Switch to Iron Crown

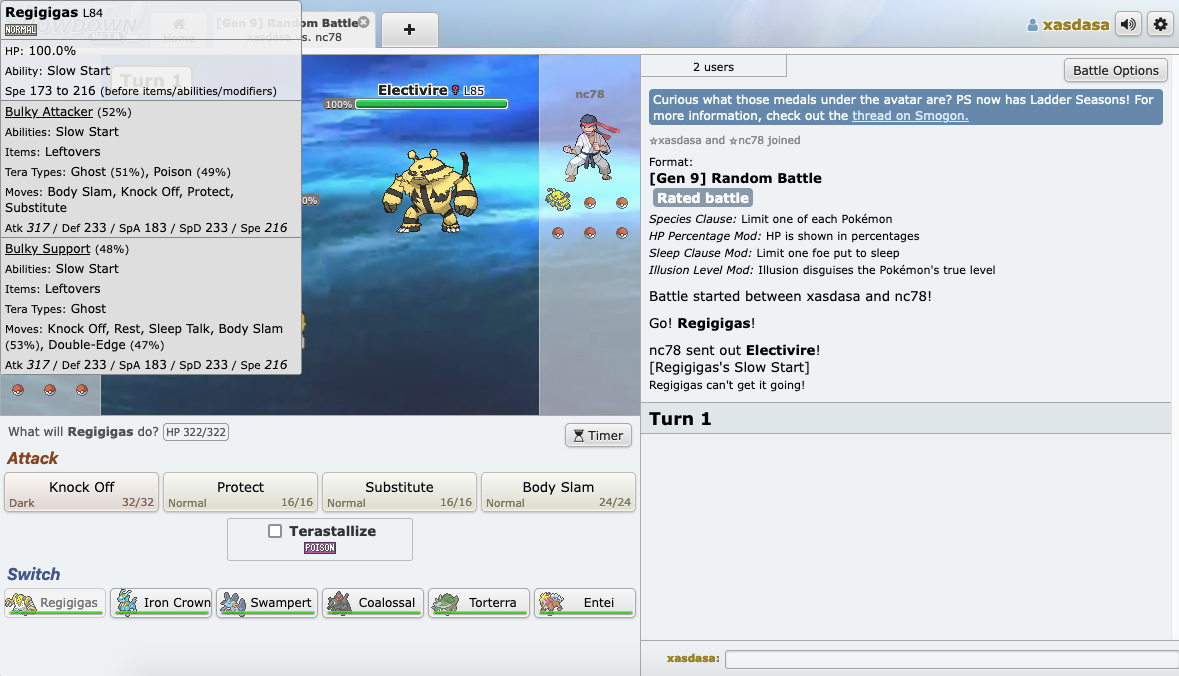tap(161, 603)
